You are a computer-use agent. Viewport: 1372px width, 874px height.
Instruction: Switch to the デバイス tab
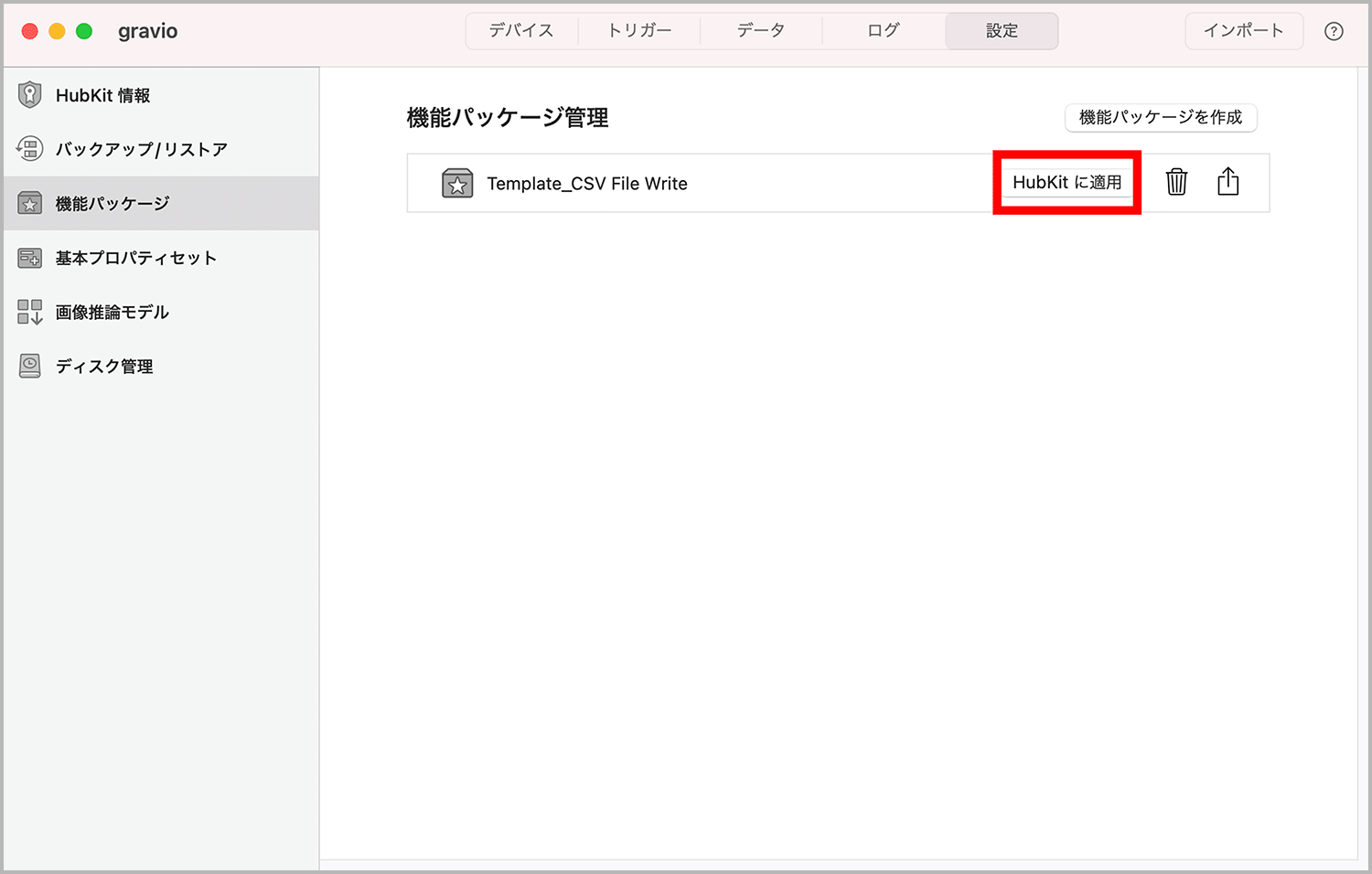(x=521, y=30)
